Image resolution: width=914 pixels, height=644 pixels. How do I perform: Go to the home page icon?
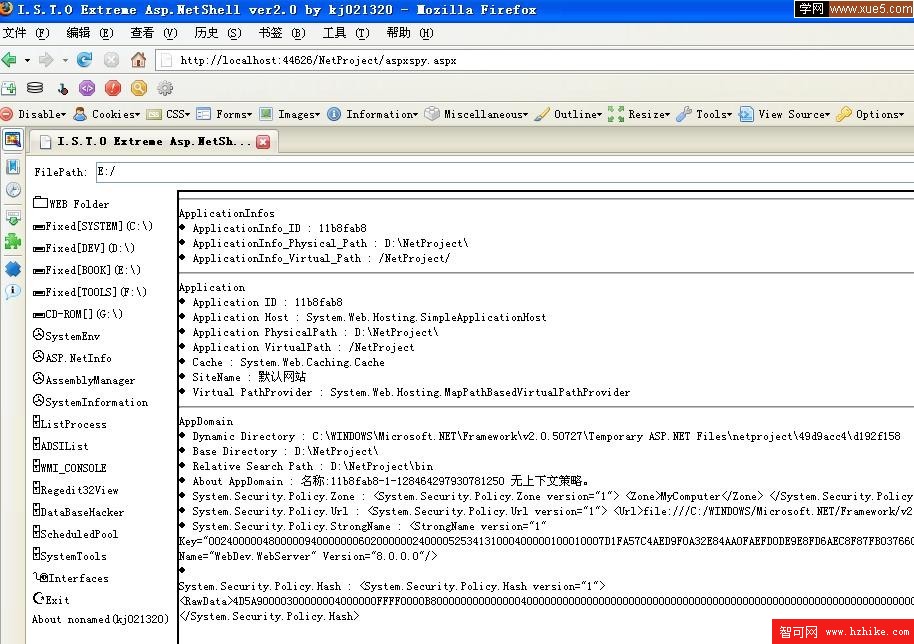point(138,59)
